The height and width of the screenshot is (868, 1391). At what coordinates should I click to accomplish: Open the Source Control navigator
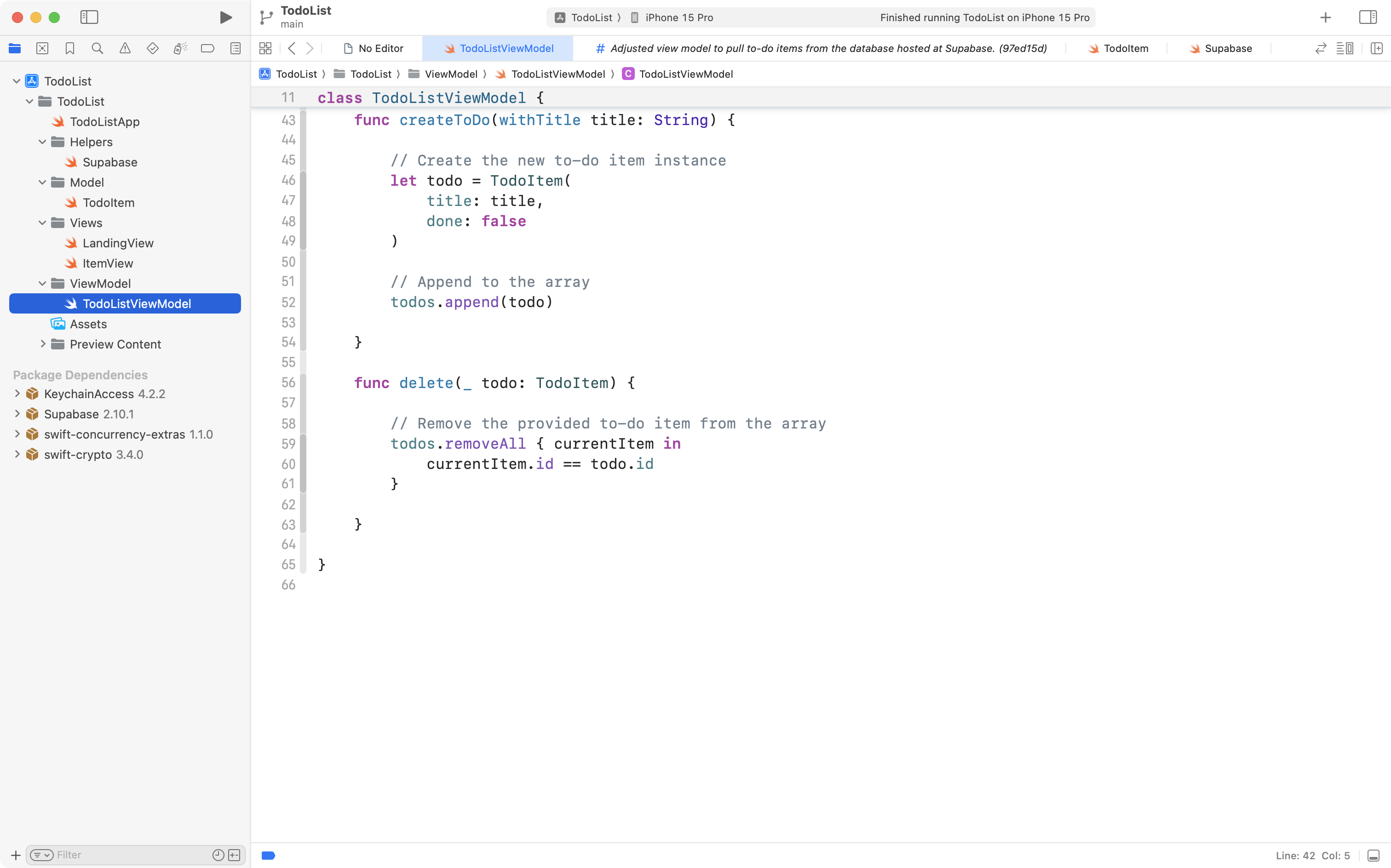(42, 48)
